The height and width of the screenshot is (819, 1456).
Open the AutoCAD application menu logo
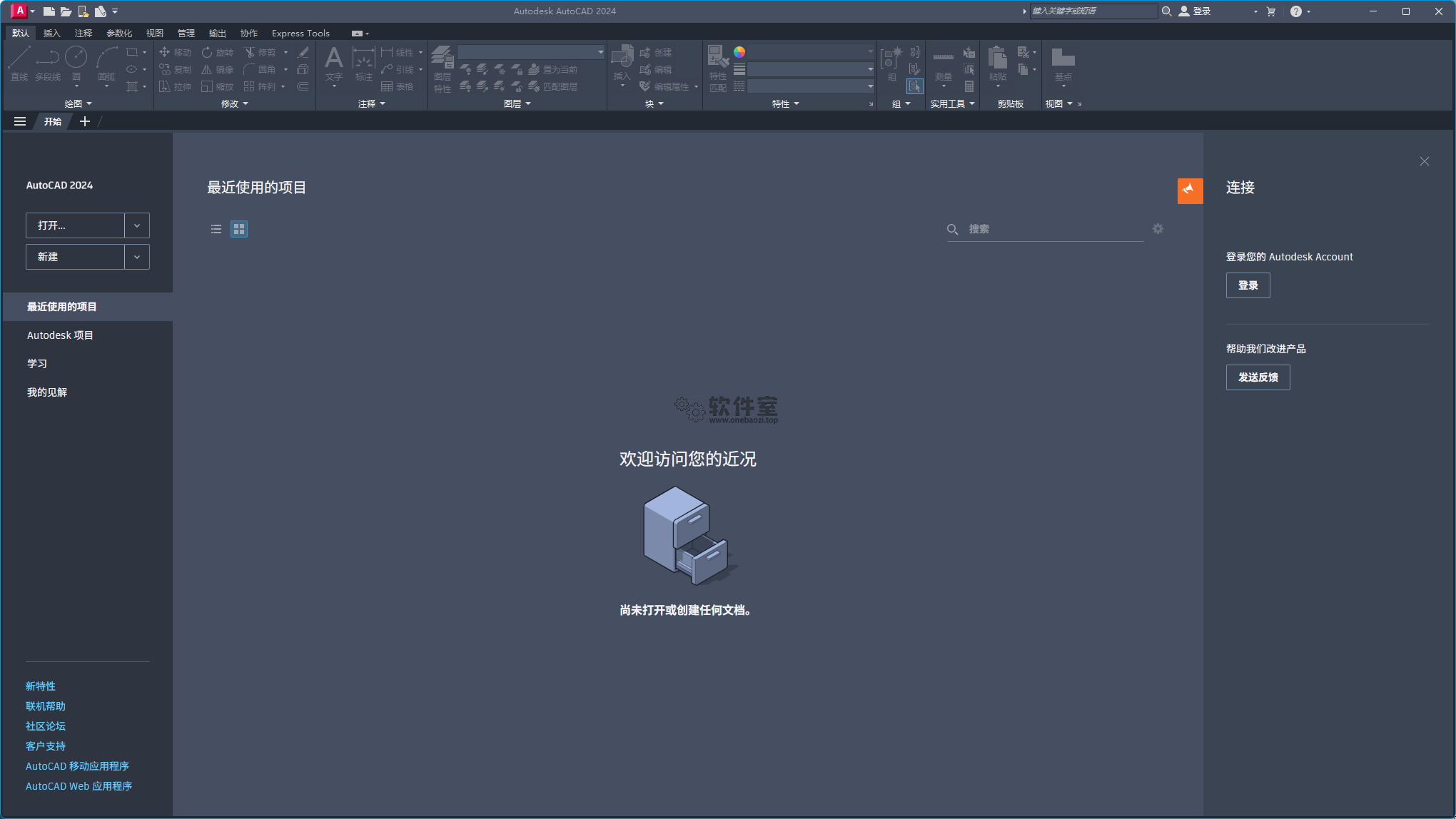(x=19, y=11)
